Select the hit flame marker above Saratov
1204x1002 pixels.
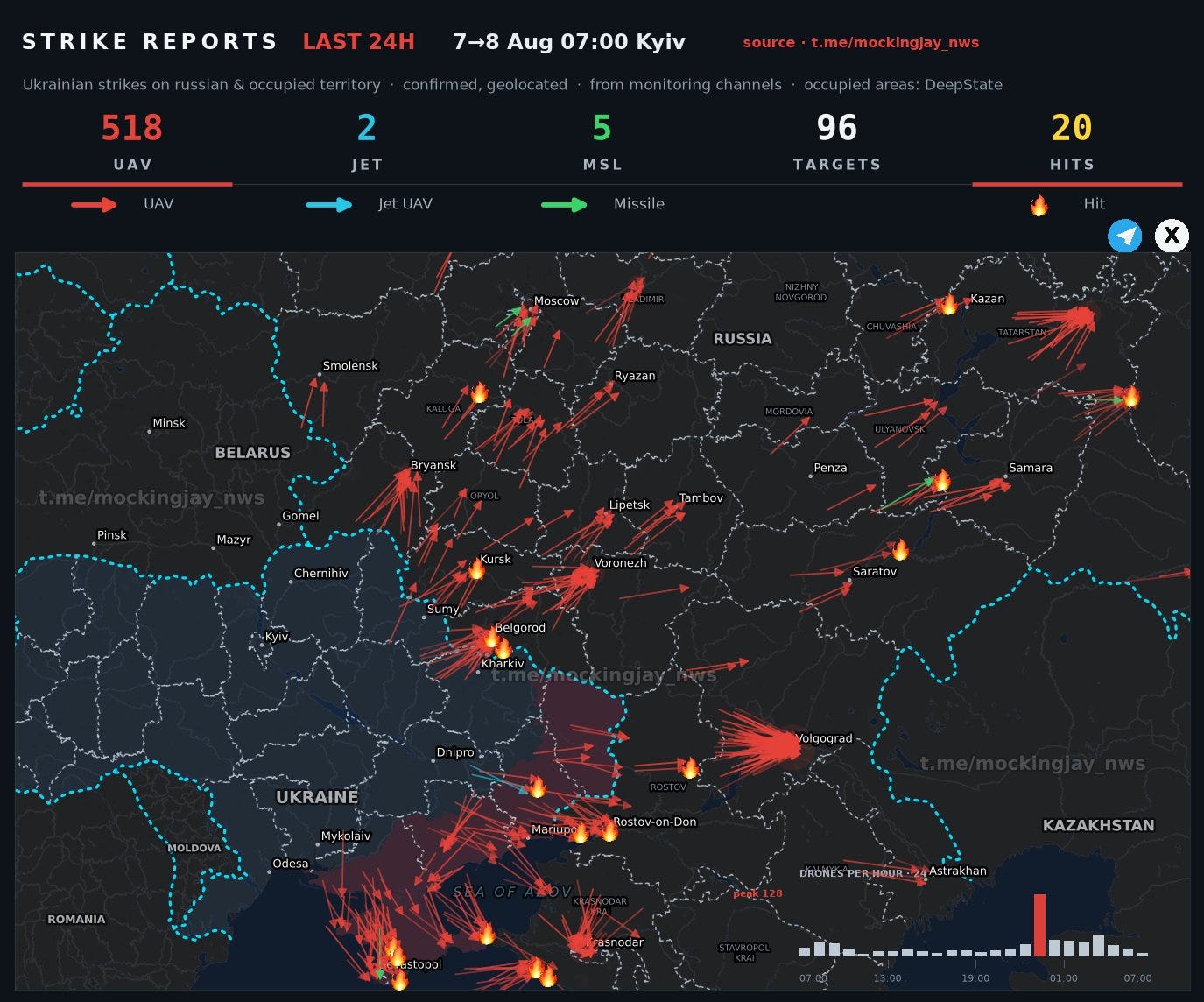pos(899,550)
